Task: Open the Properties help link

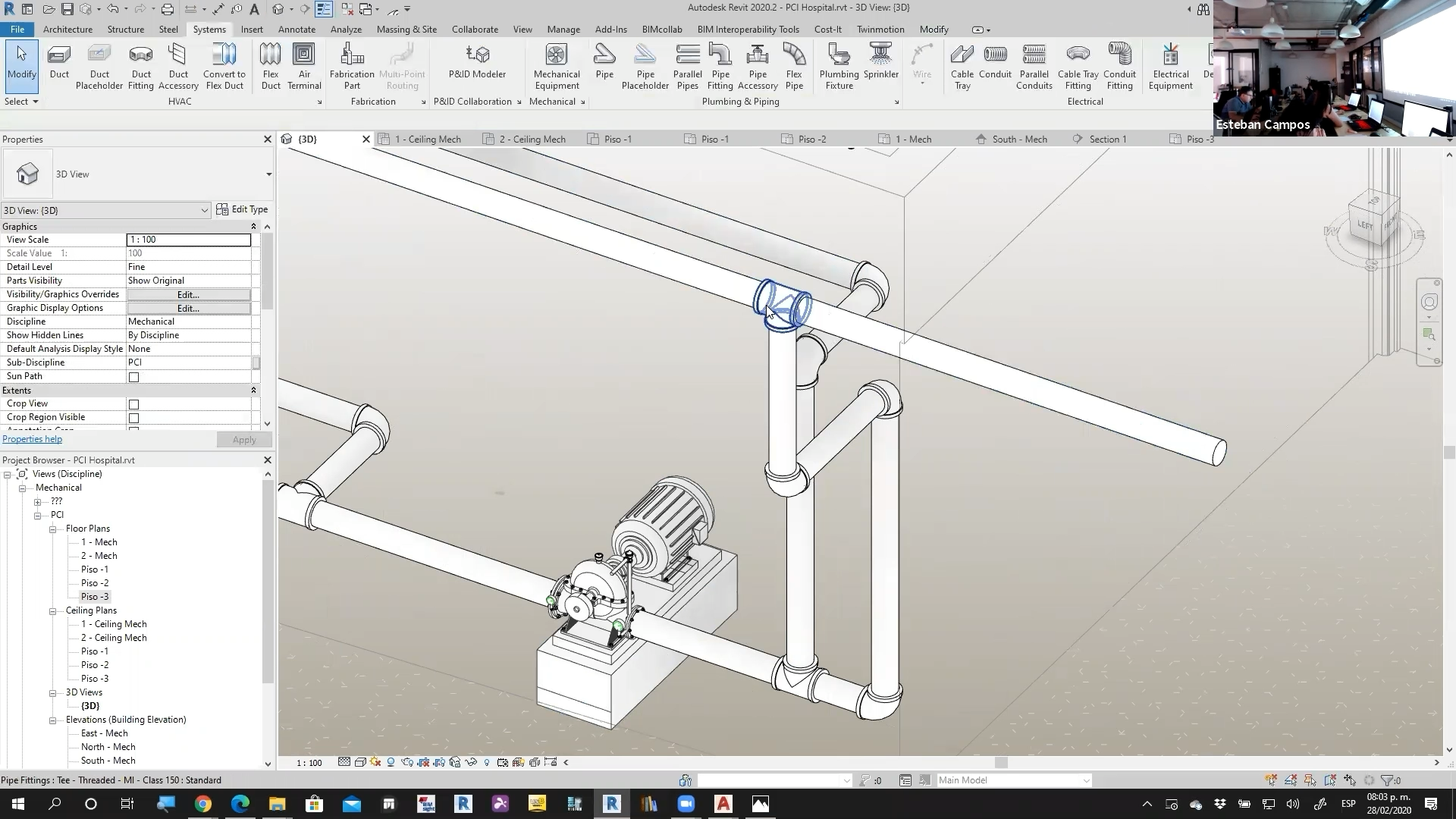Action: pos(32,439)
